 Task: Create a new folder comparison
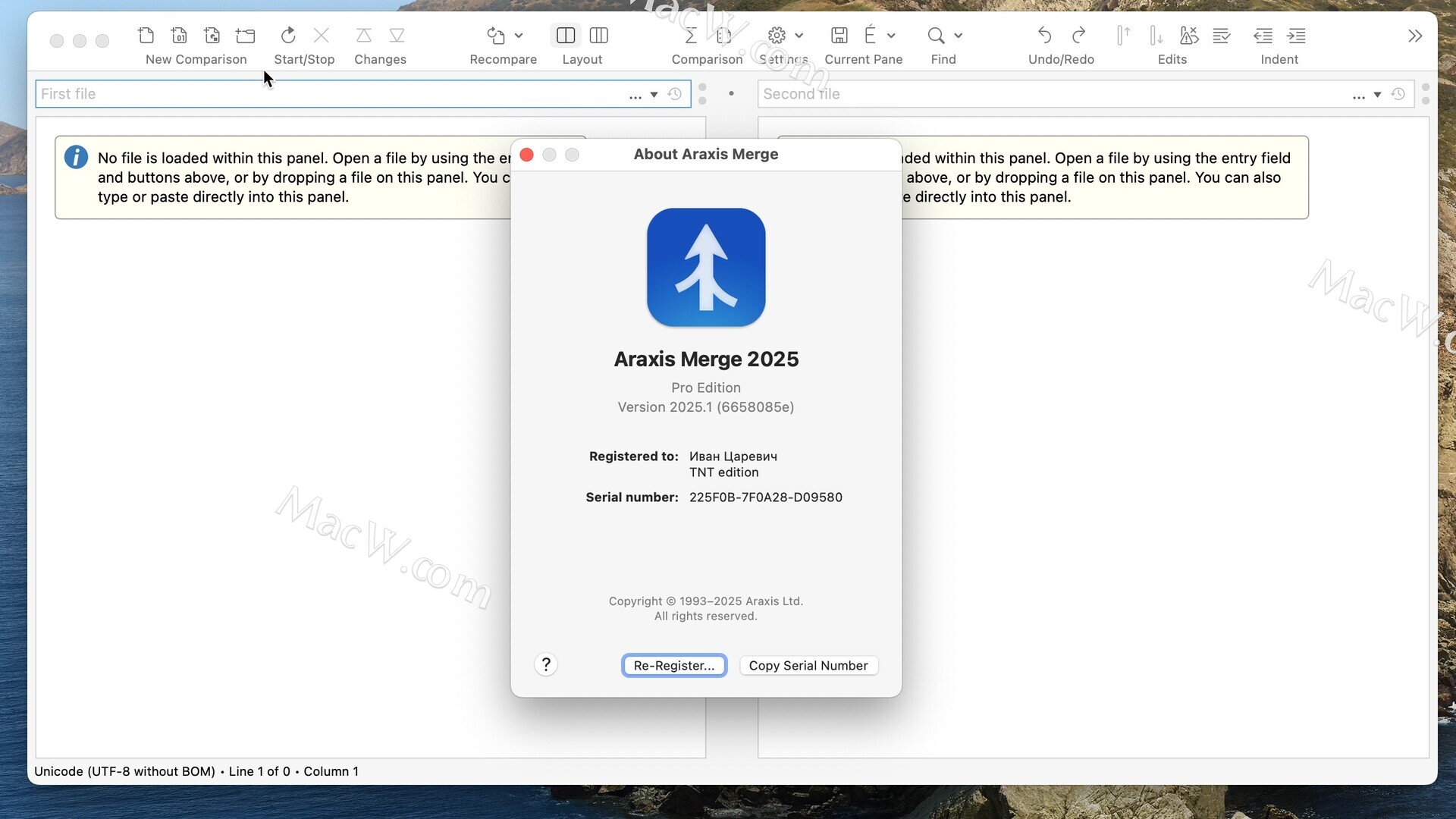click(246, 35)
